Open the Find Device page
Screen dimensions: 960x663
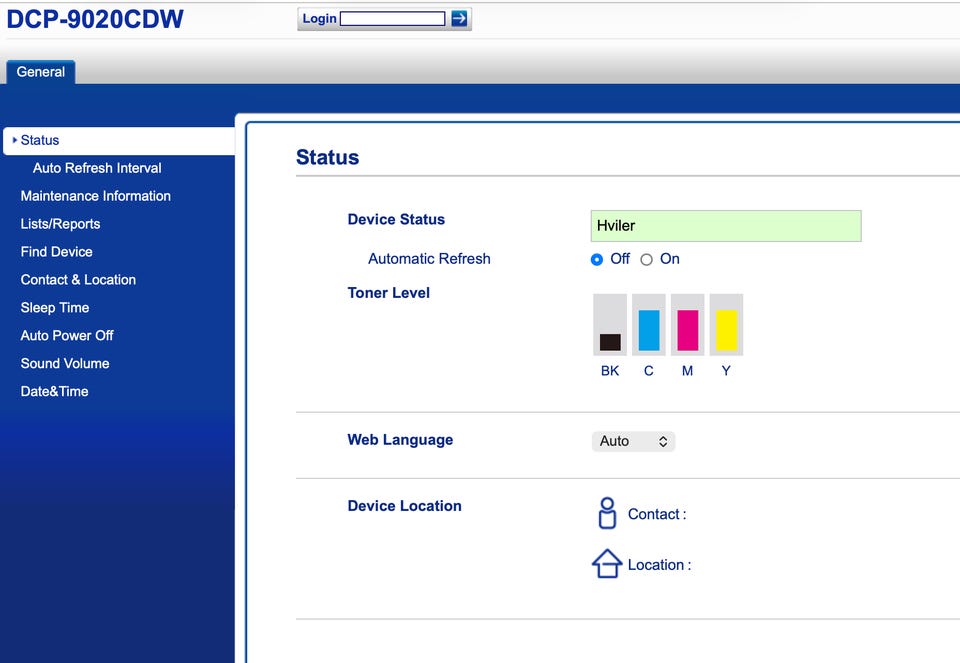tap(56, 252)
